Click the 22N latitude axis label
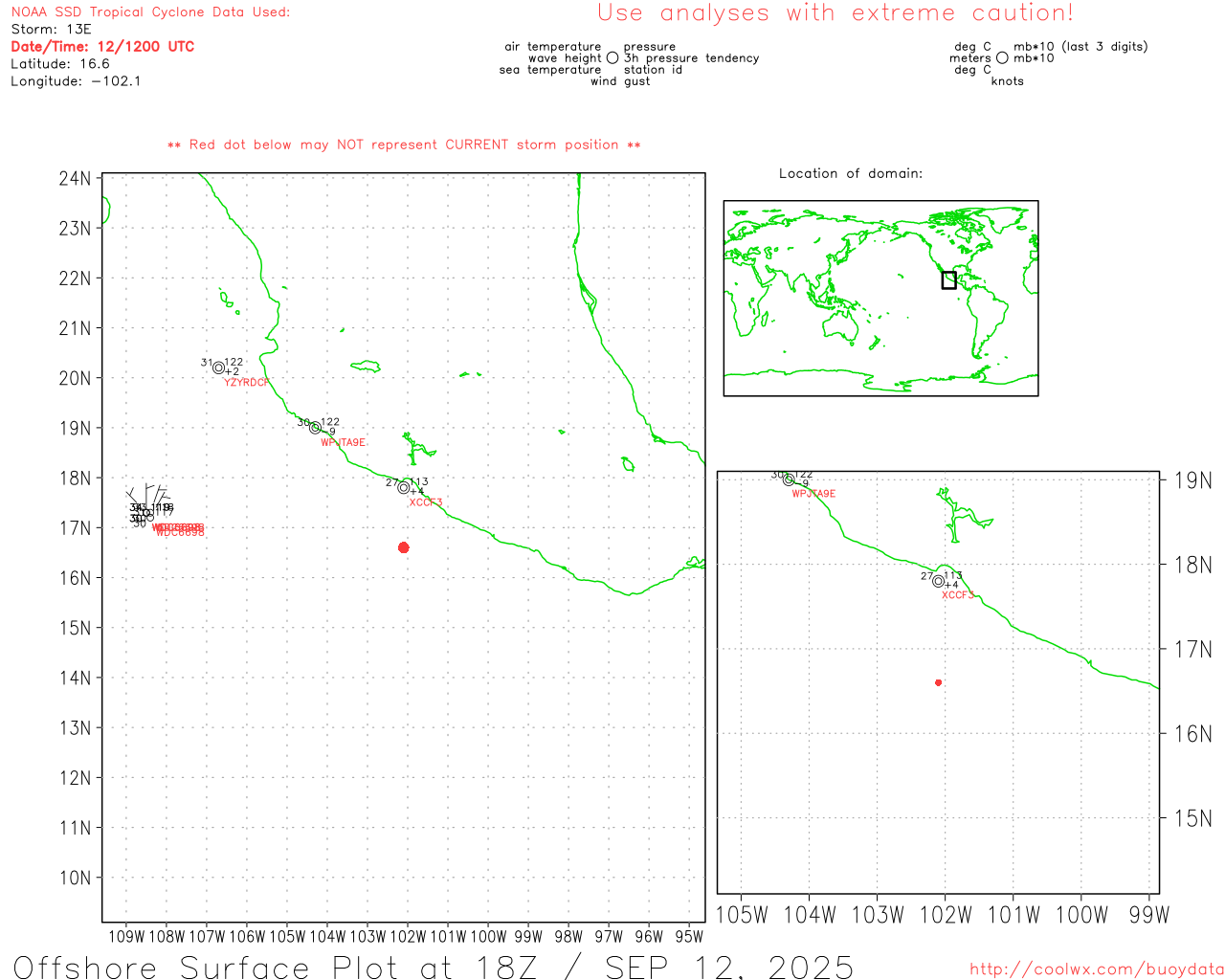Viewport: 1225px width, 980px height. [x=75, y=278]
